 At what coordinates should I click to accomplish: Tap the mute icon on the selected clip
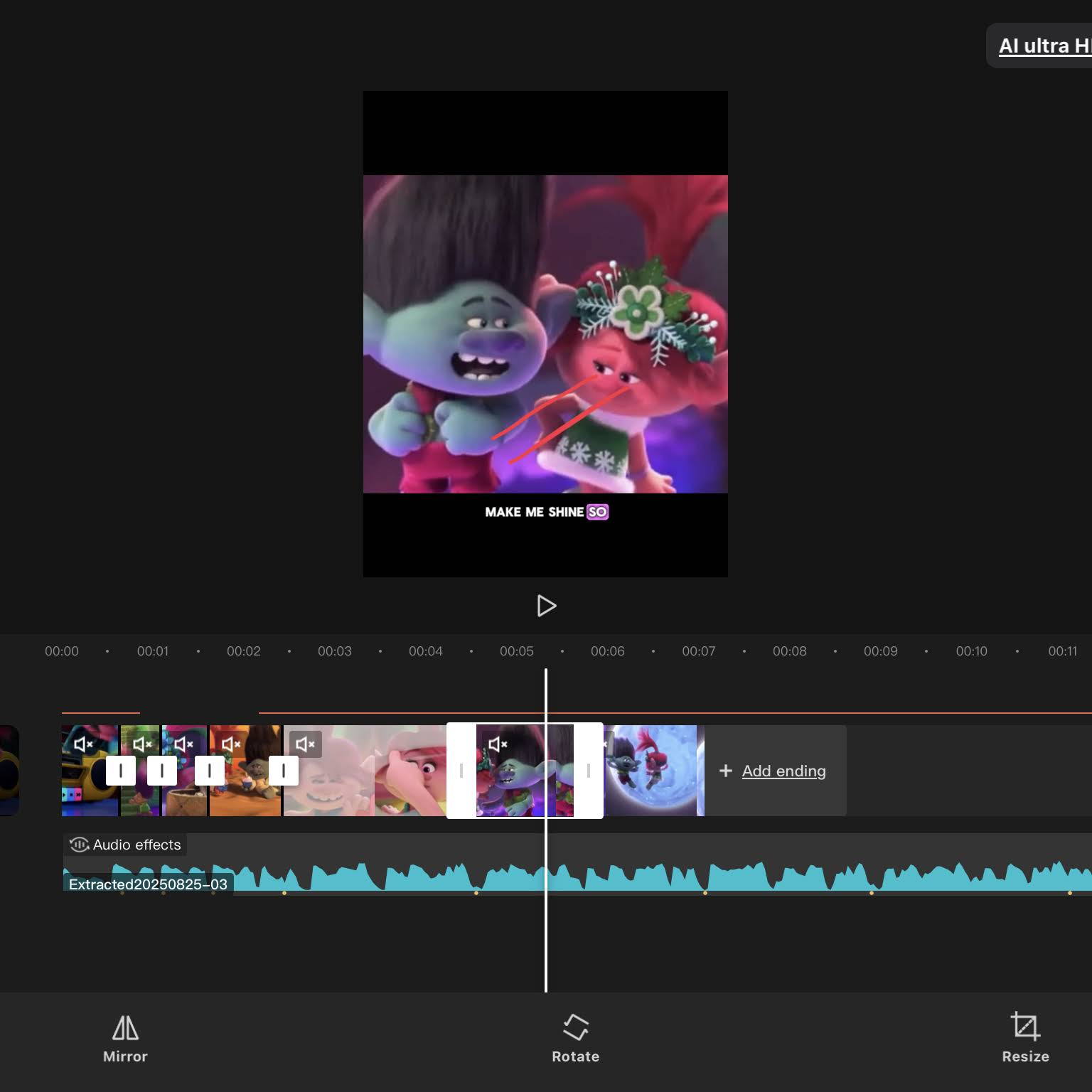point(498,744)
